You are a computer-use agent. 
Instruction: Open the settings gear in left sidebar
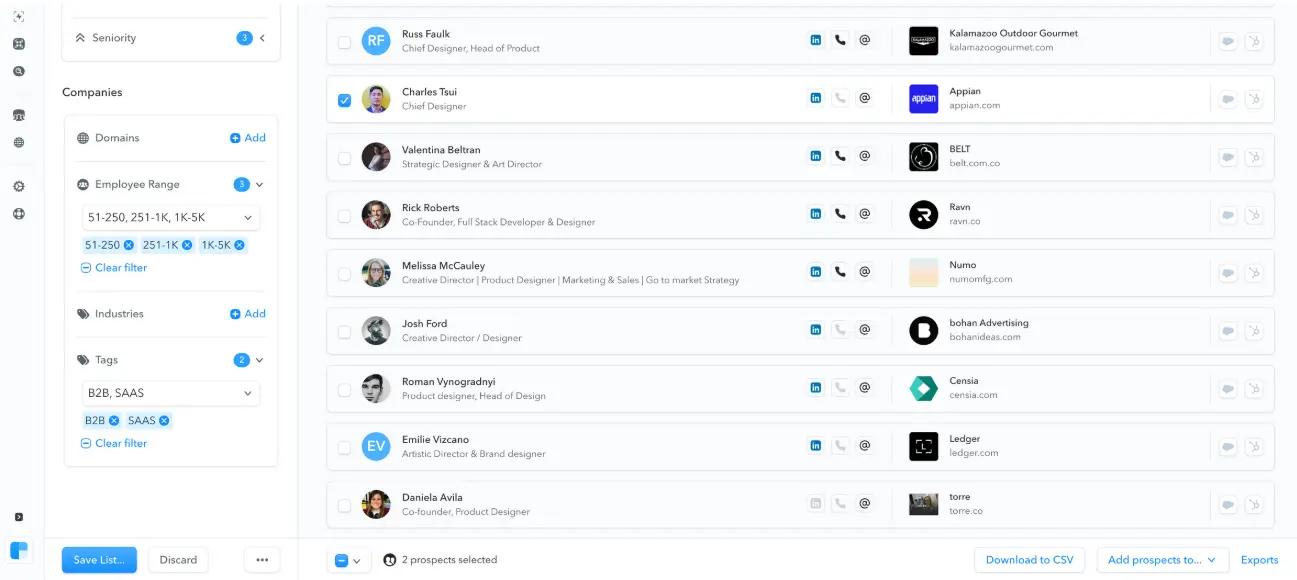pos(19,187)
